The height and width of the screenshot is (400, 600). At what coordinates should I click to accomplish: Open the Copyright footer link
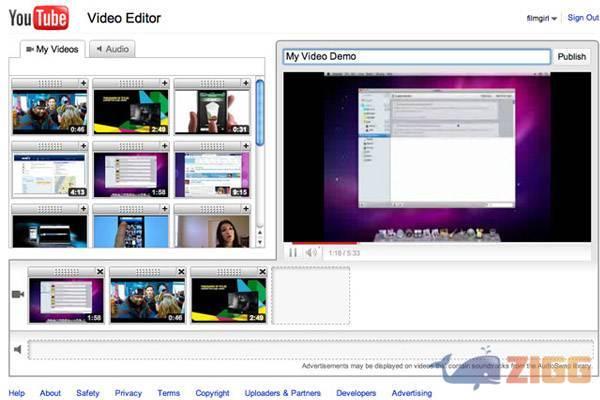212,393
